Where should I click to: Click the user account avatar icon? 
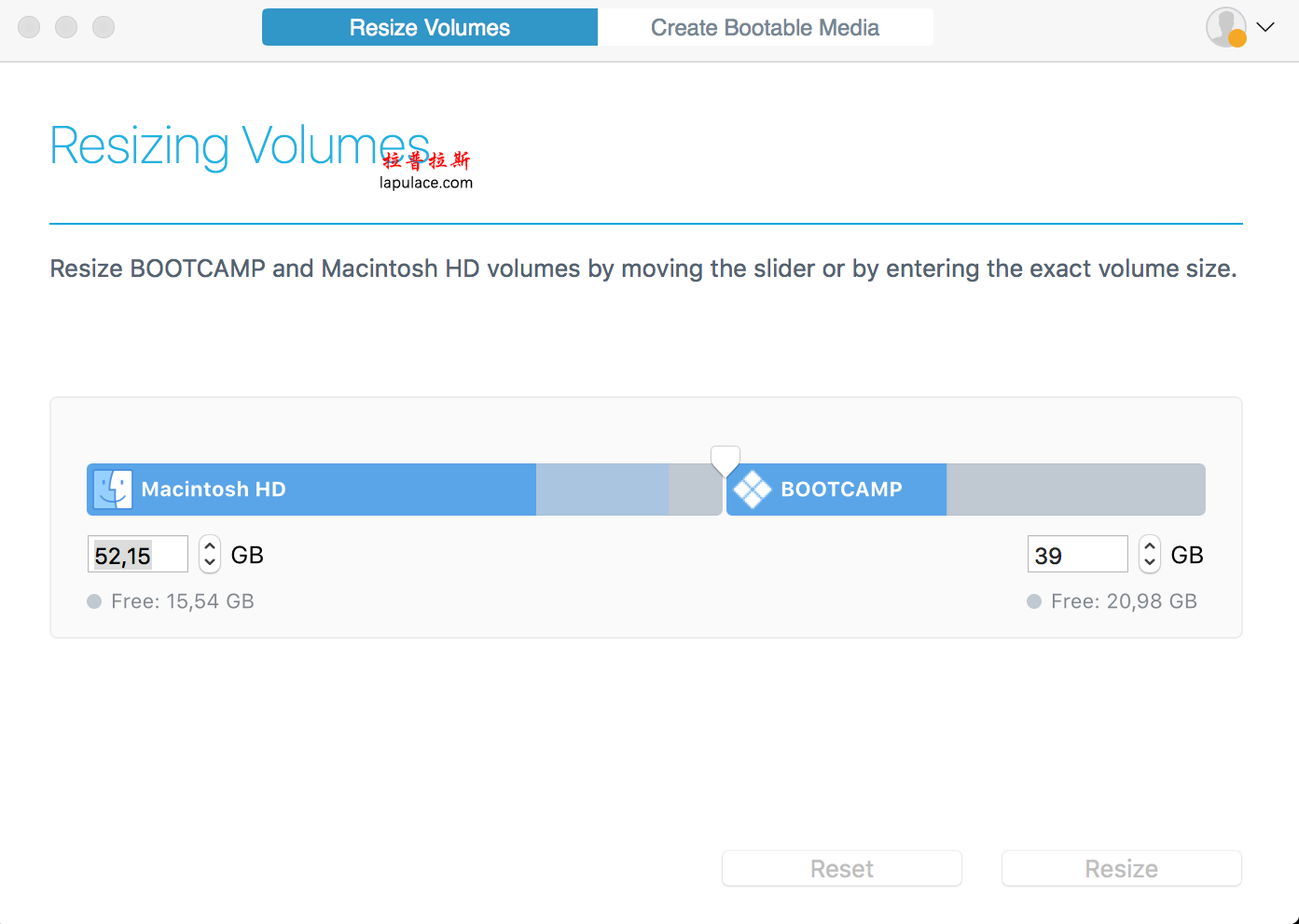click(1226, 27)
